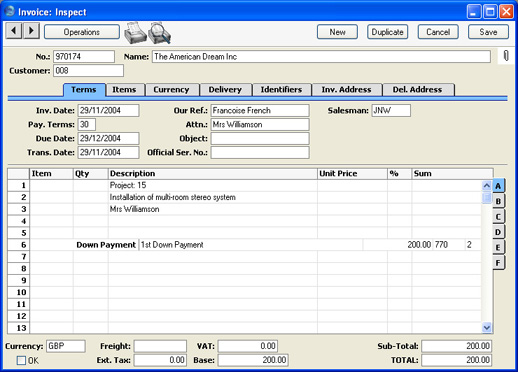518x372 pixels.
Task: Click the globe application icon in title bar
Action: coord(10,11)
